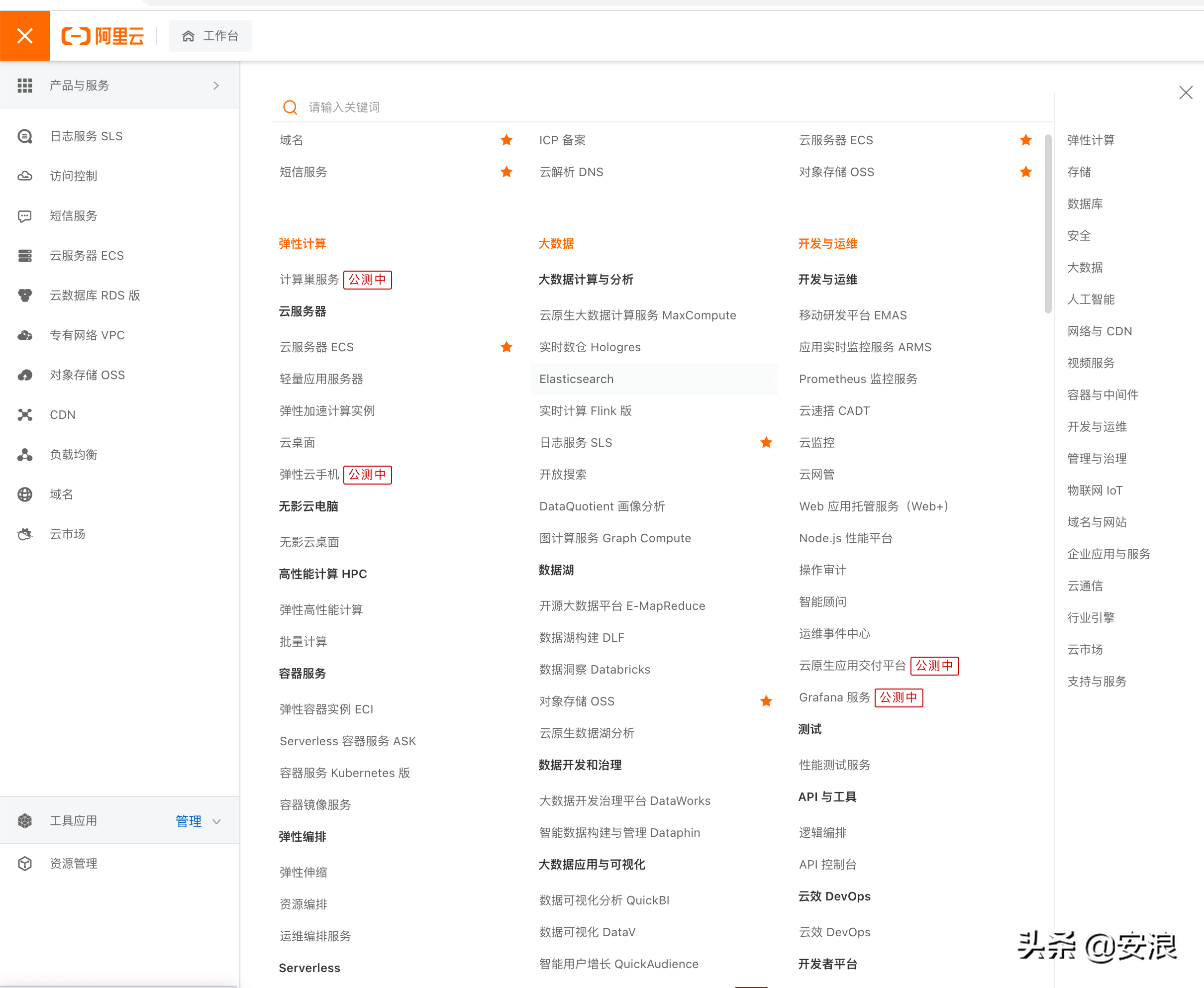Toggle star on 云服务器 ECS under 云服务器
The image size is (1204, 988).
point(506,347)
